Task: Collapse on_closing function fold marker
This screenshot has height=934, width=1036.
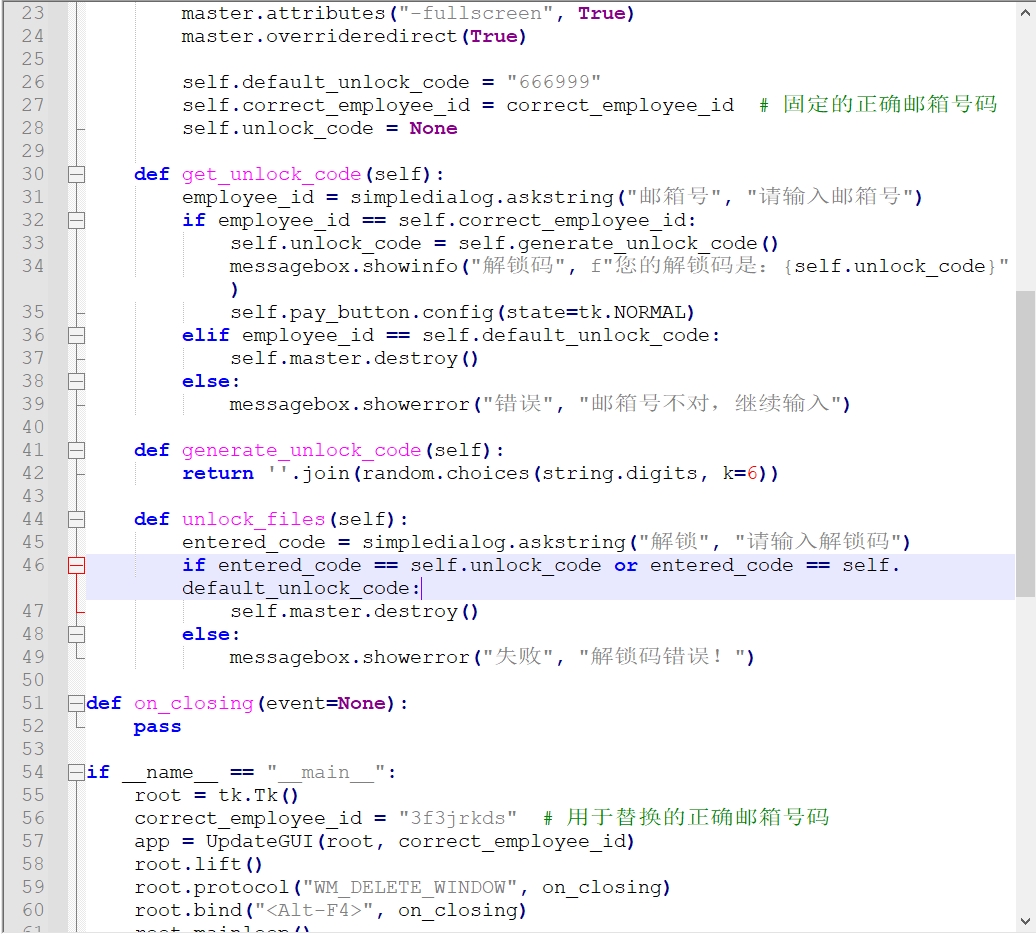Action: (x=77, y=703)
